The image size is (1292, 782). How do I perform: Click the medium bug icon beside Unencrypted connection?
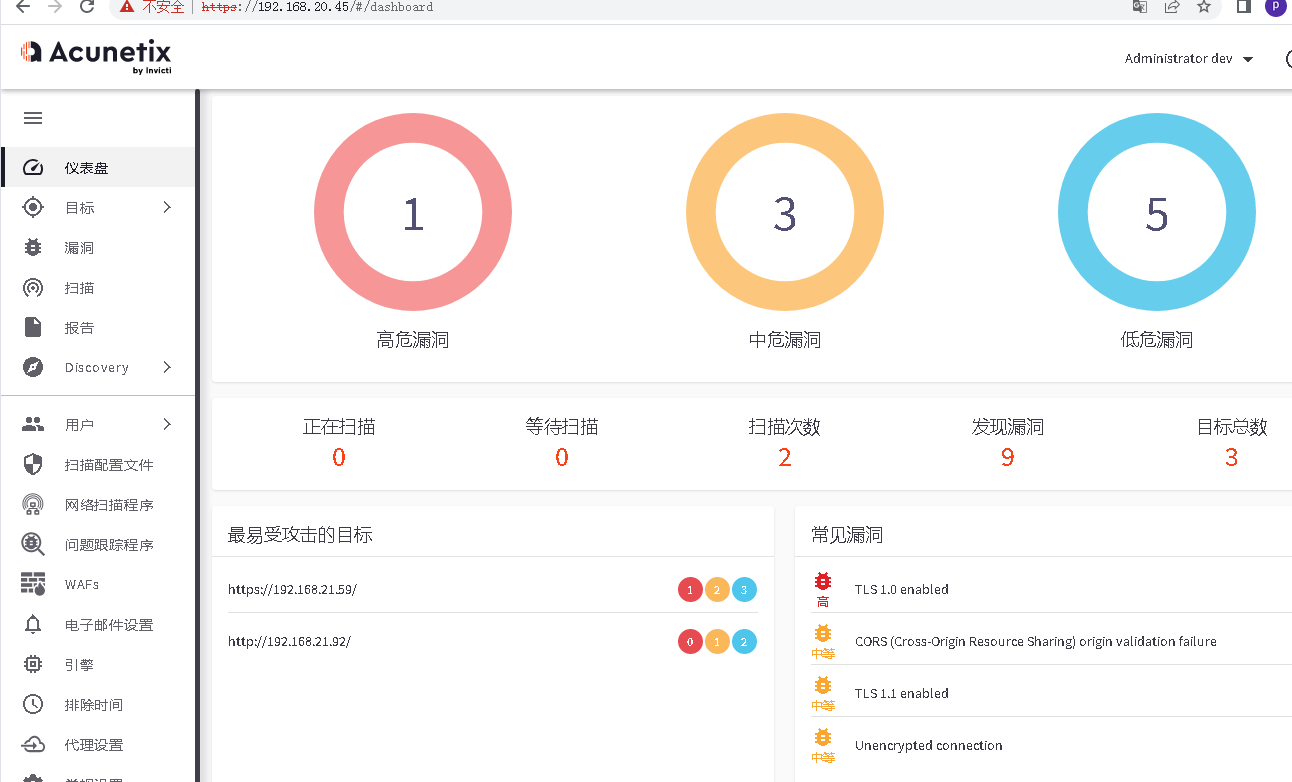[823, 737]
